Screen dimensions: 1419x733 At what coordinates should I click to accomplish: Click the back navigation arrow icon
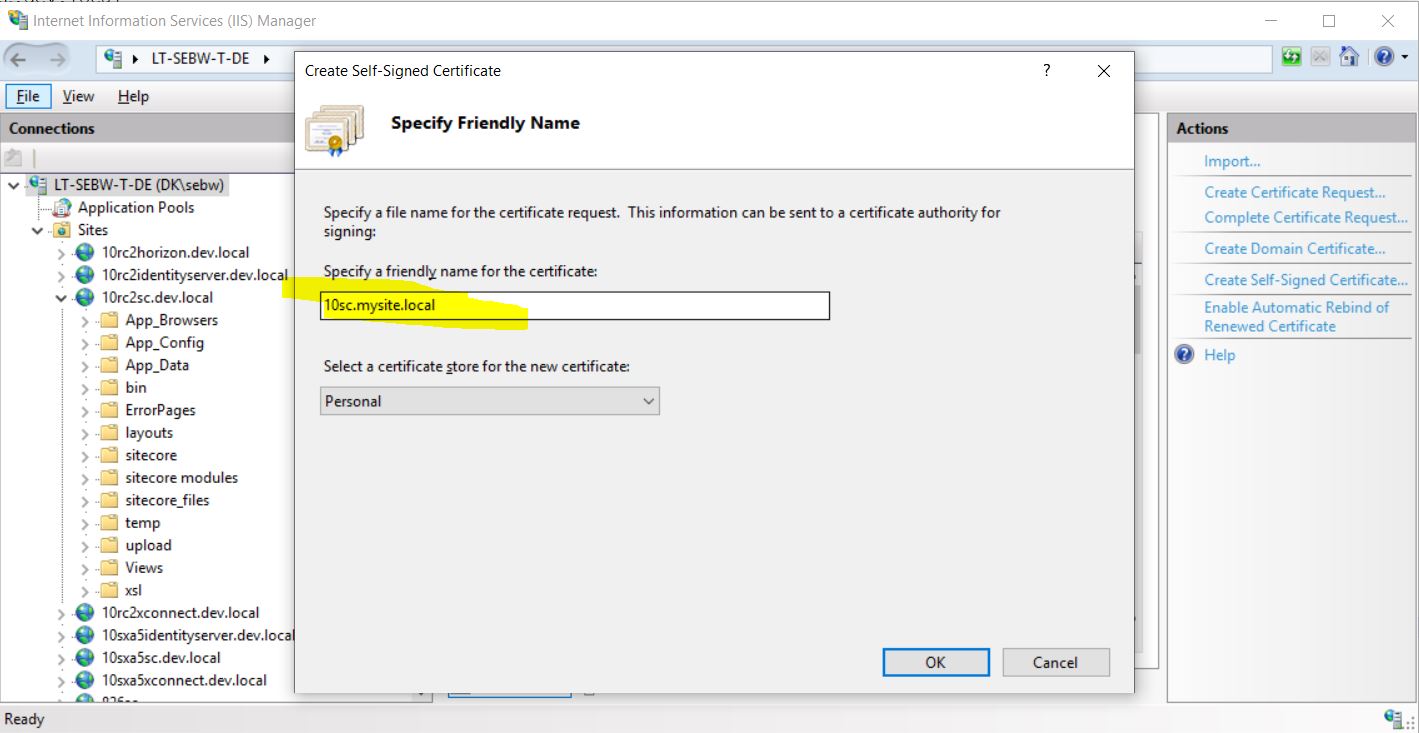(x=18, y=58)
